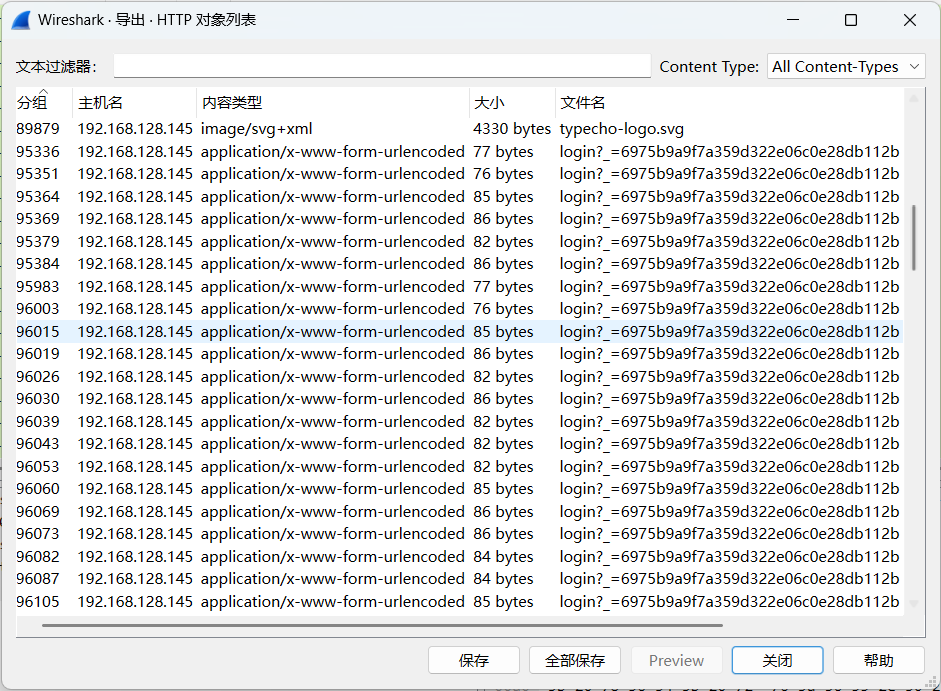Screen dimensions: 941x691
Task: Click the vertical scrollbar thumb
Action: coord(913,238)
